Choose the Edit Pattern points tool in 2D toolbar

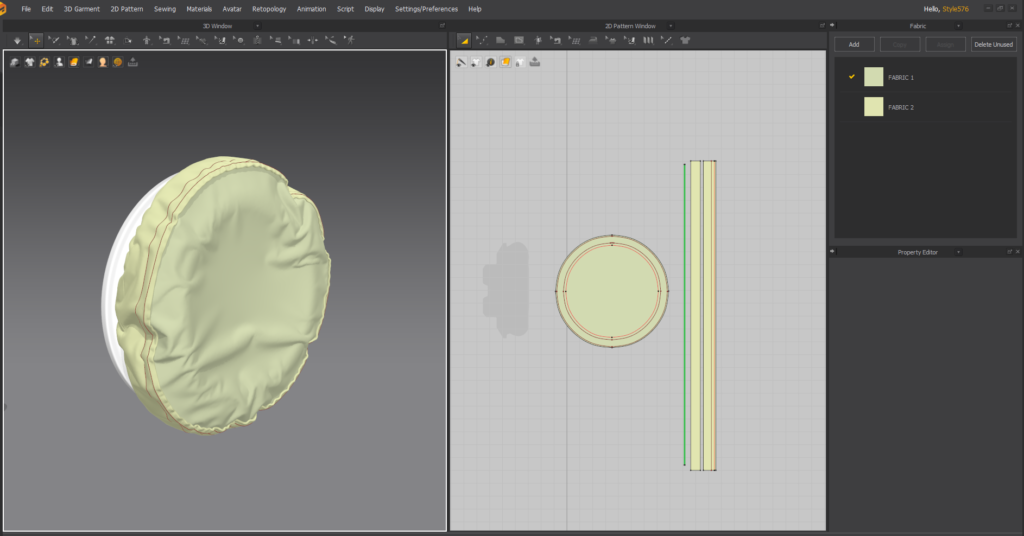(x=482, y=40)
